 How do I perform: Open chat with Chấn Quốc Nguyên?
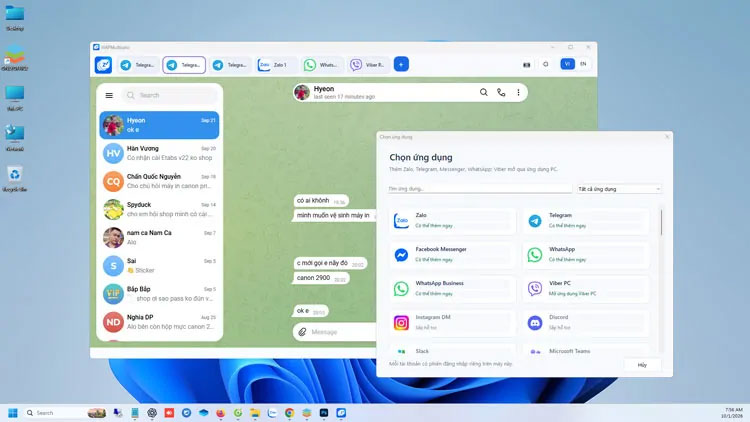point(159,181)
